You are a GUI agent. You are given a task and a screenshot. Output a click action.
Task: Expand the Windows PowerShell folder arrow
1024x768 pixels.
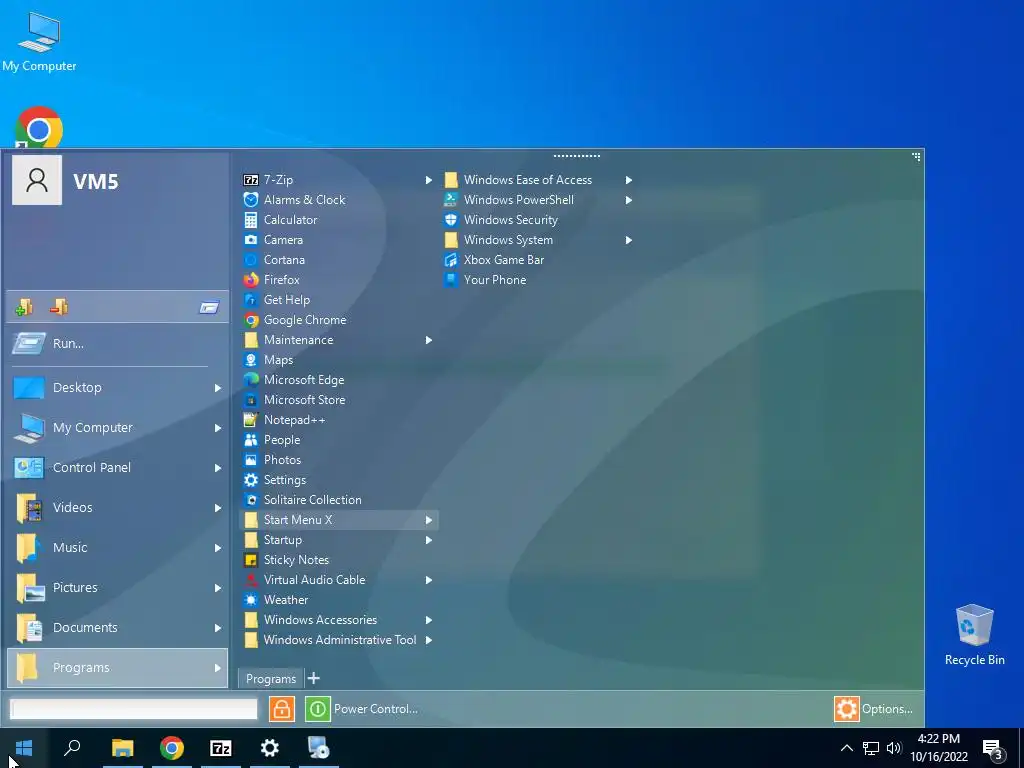coord(628,200)
